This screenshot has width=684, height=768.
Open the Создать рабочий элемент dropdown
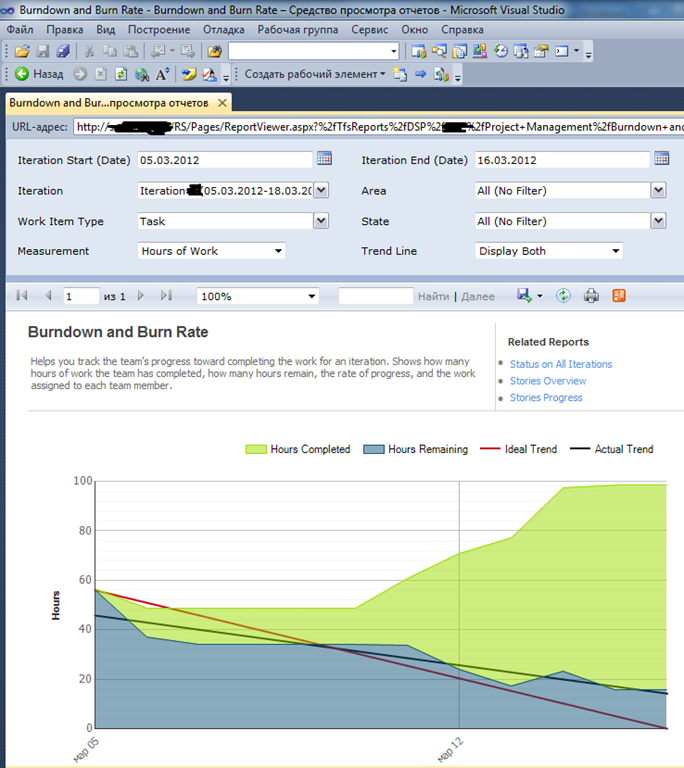[x=315, y=74]
